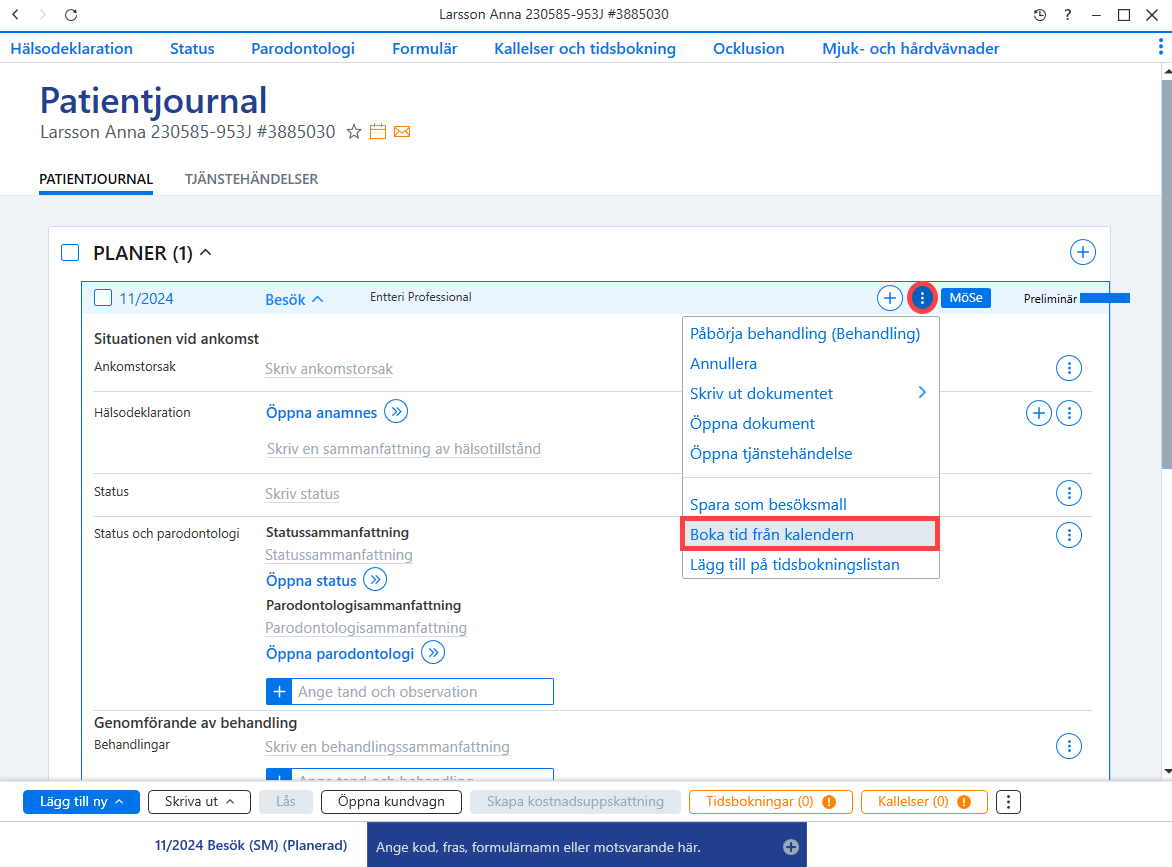Open the Lägg till ny dropdown
This screenshot has width=1172, height=867.
point(81,801)
